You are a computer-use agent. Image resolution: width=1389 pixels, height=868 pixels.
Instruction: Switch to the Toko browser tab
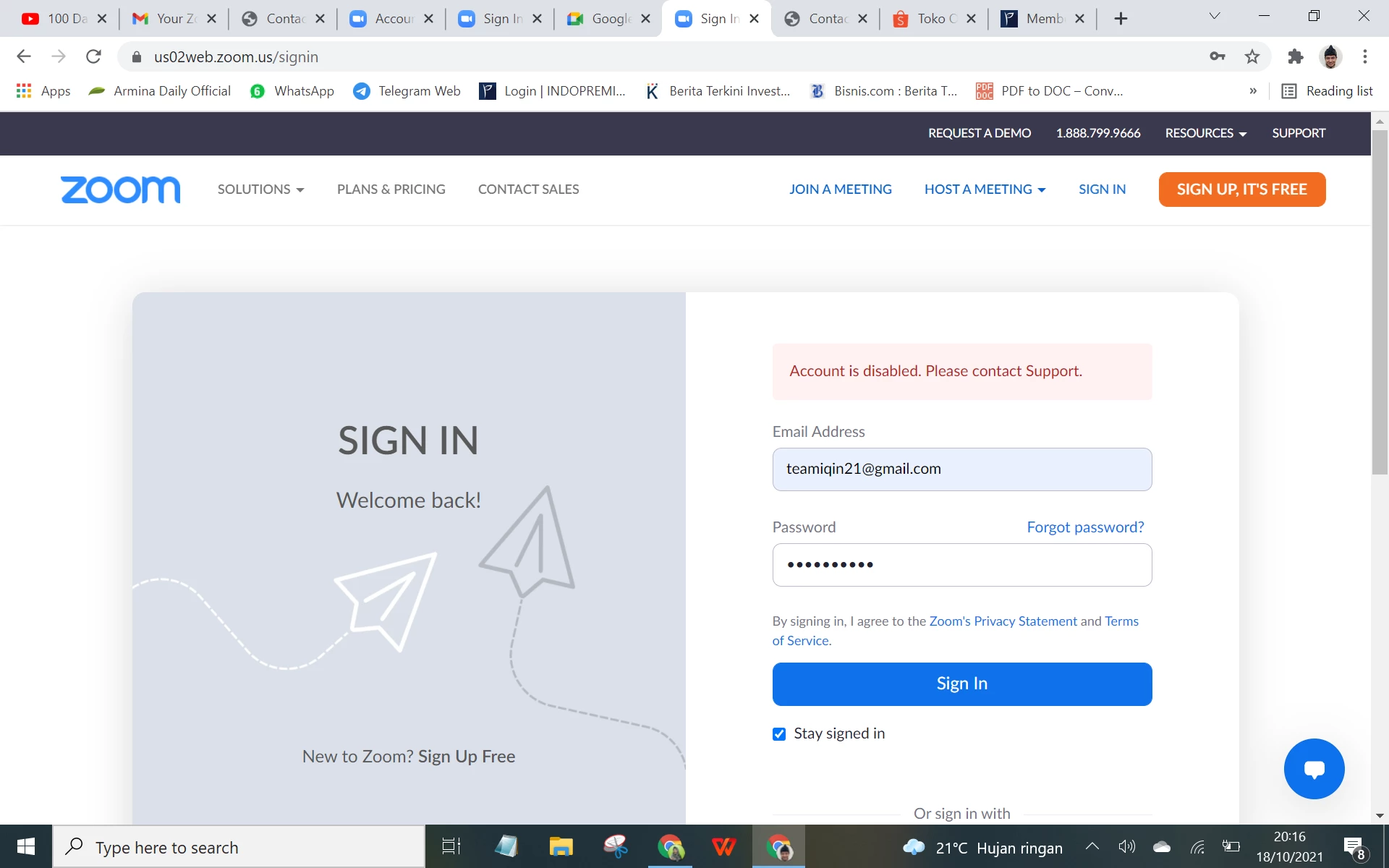(x=933, y=19)
